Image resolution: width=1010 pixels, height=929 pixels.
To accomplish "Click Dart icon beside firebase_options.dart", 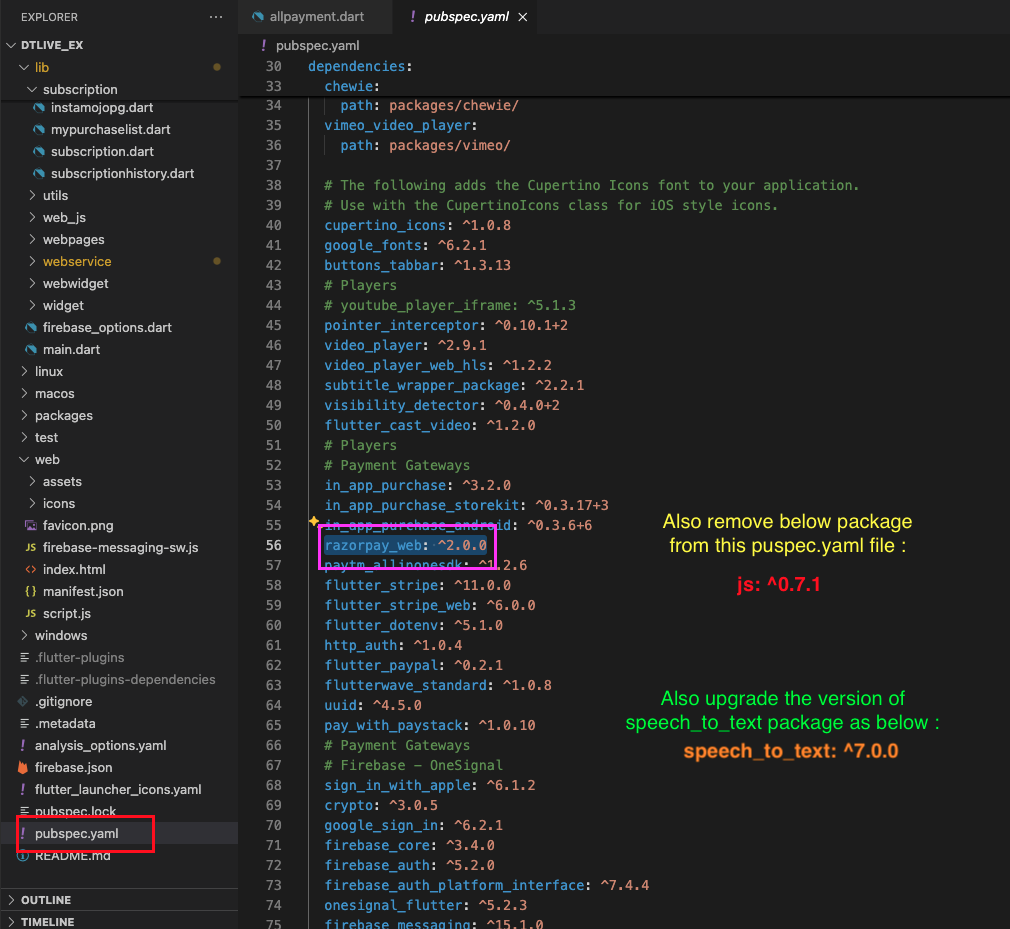I will pyautogui.click(x=30, y=327).
